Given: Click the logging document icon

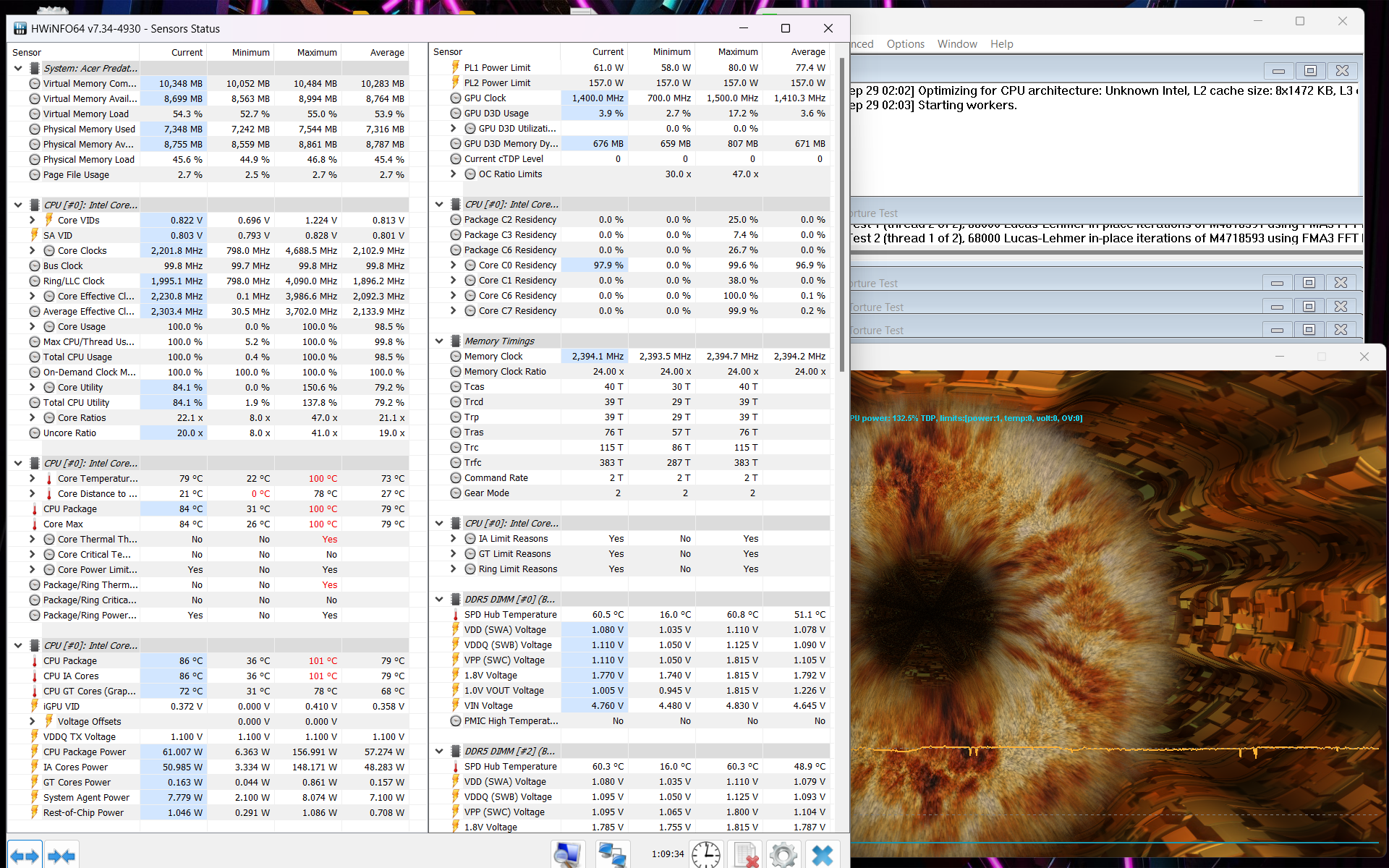Looking at the screenshot, I should click(745, 855).
